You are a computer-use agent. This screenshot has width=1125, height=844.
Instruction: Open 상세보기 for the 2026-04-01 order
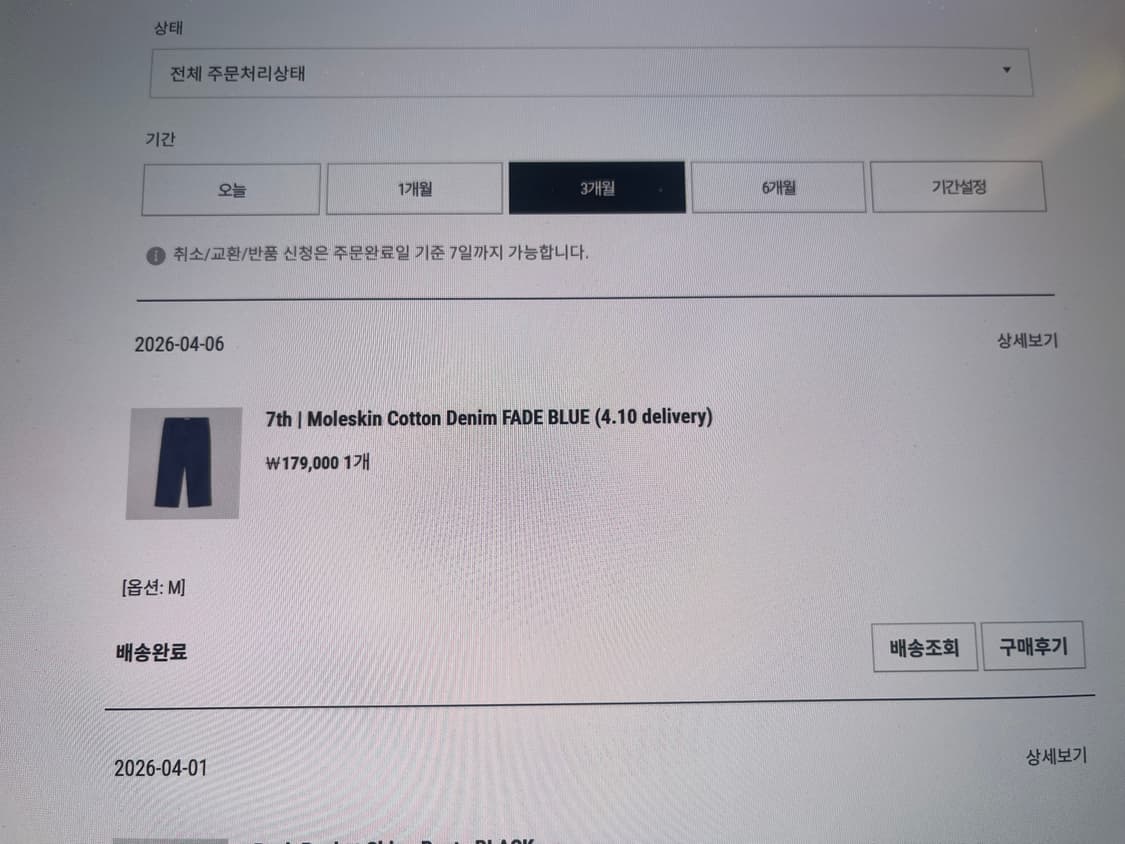pyautogui.click(x=1056, y=756)
